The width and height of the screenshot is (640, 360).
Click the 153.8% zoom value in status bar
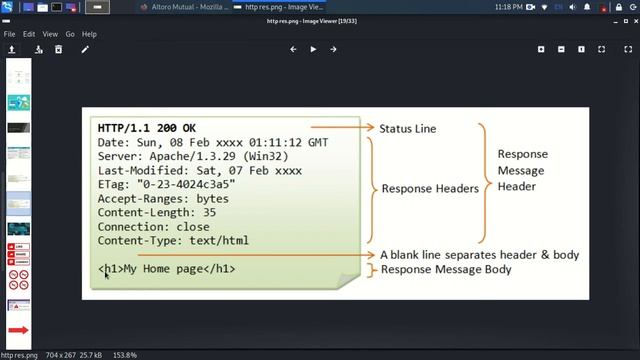coord(125,356)
